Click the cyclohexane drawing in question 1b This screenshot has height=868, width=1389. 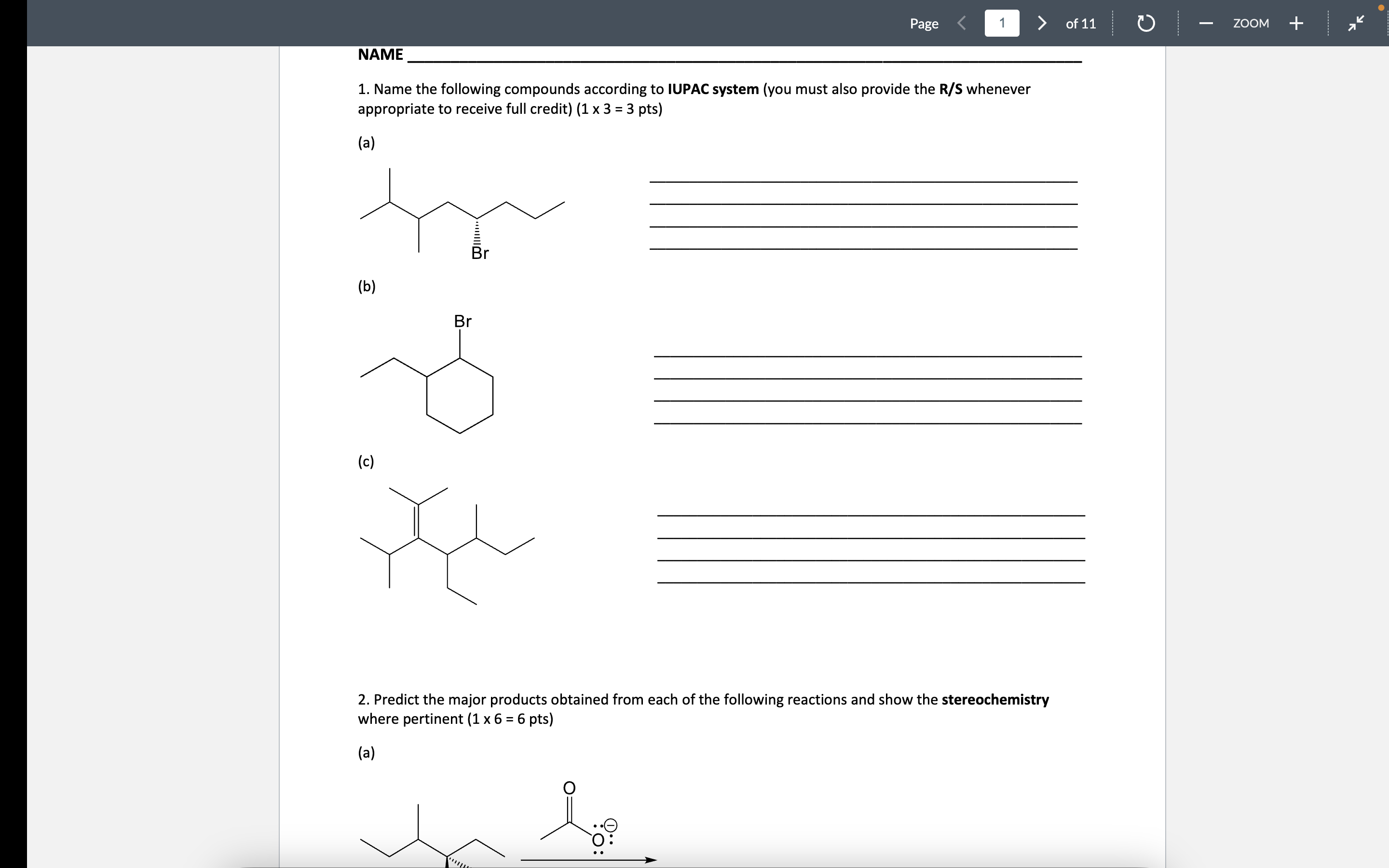[x=459, y=396]
